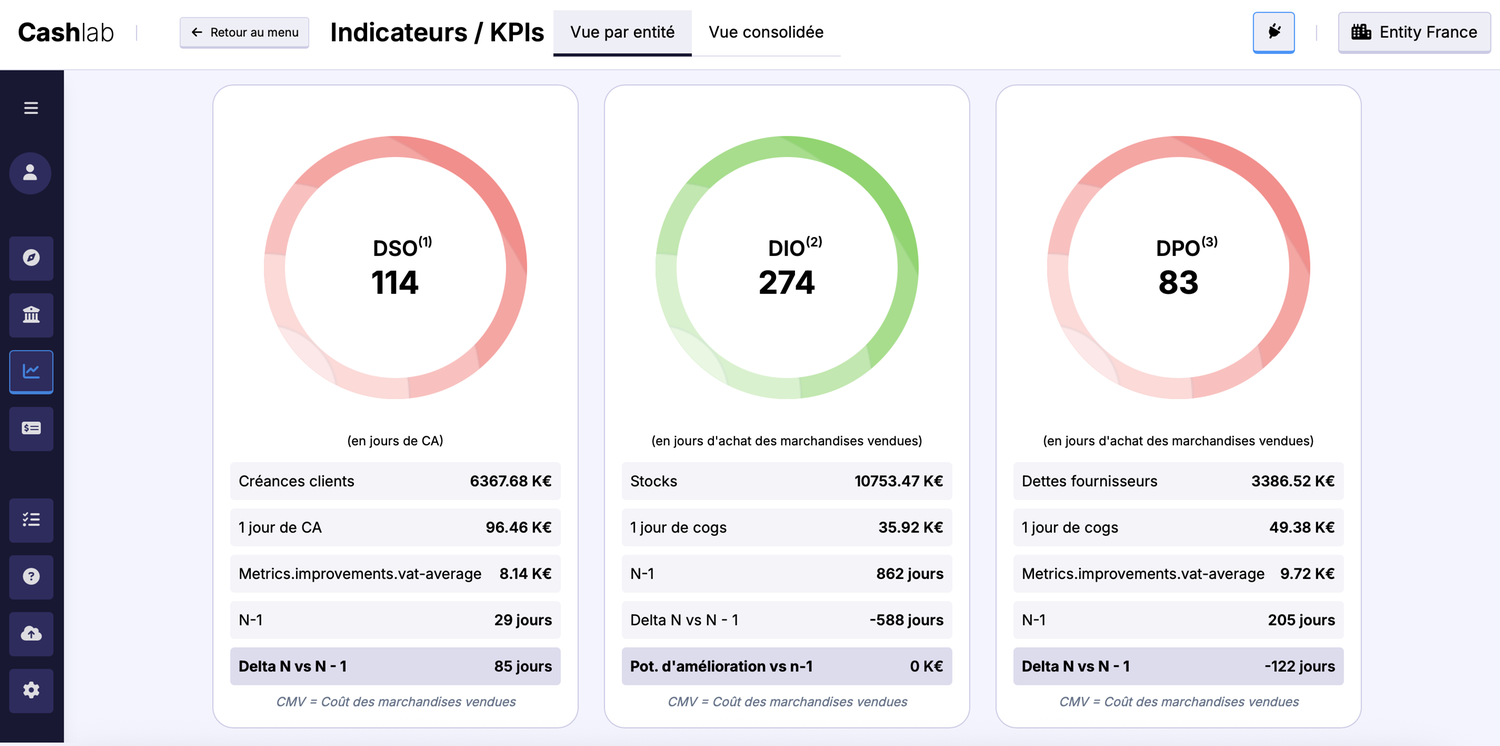The width and height of the screenshot is (1500, 746).
Task: Select the Créances clients row
Action: coord(395,481)
